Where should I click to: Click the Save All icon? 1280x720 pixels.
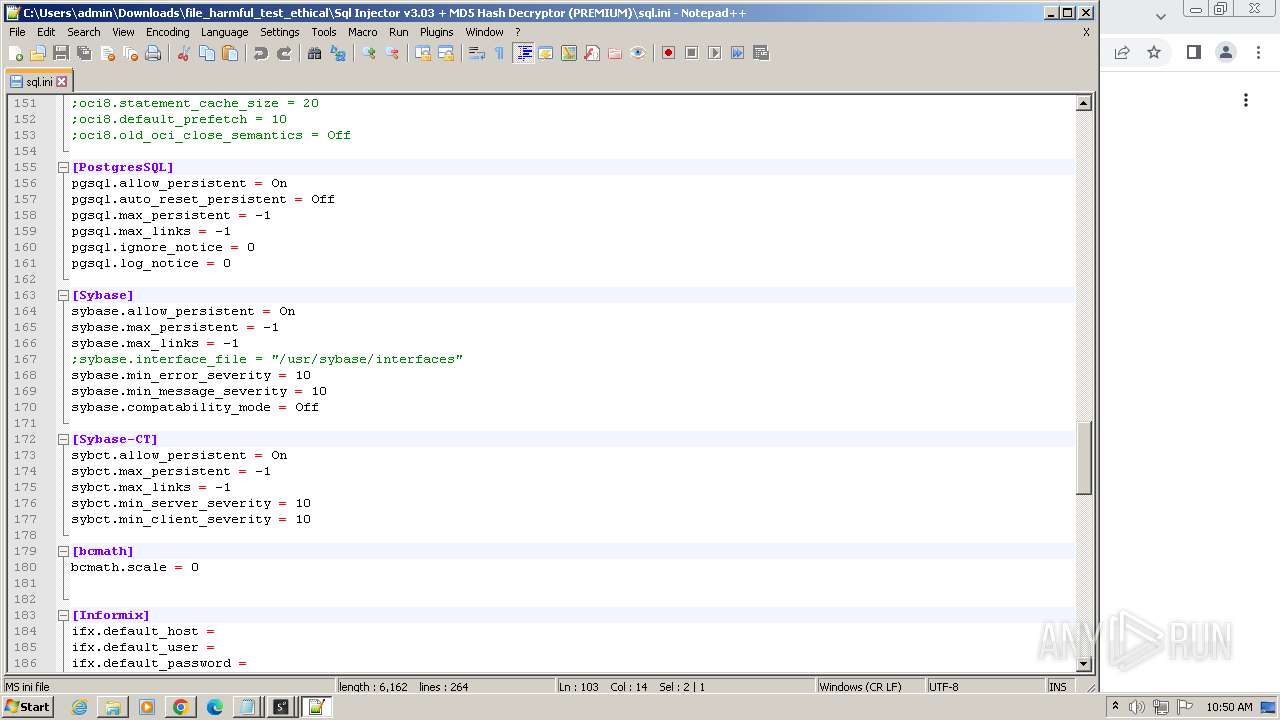(x=84, y=53)
